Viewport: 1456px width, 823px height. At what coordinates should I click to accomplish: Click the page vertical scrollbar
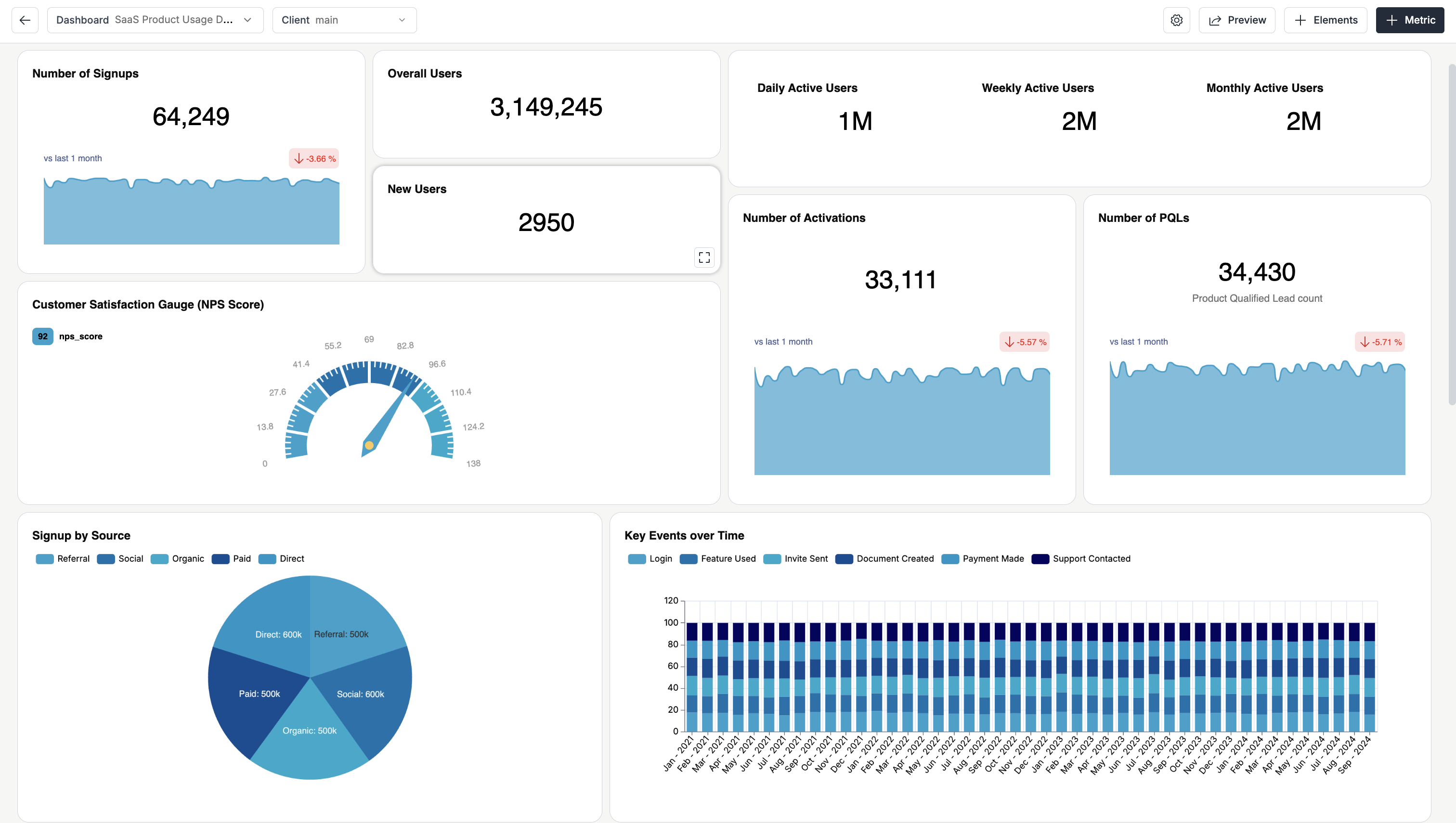1452,234
